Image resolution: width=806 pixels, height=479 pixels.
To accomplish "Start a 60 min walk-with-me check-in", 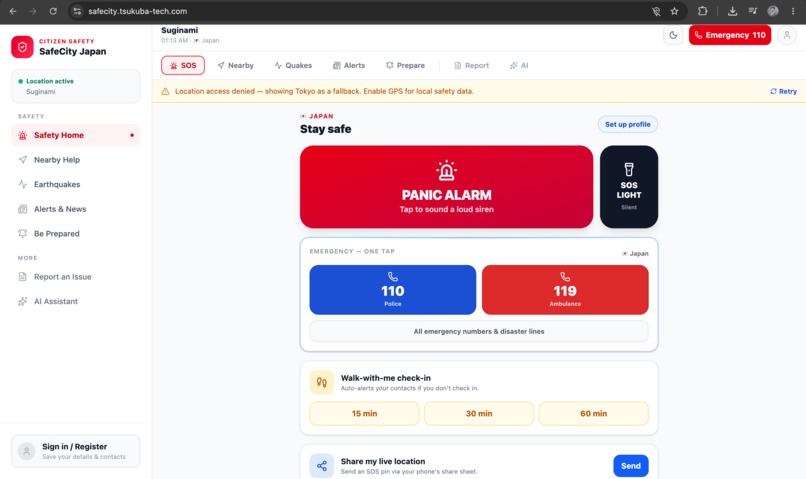I will 594,413.
